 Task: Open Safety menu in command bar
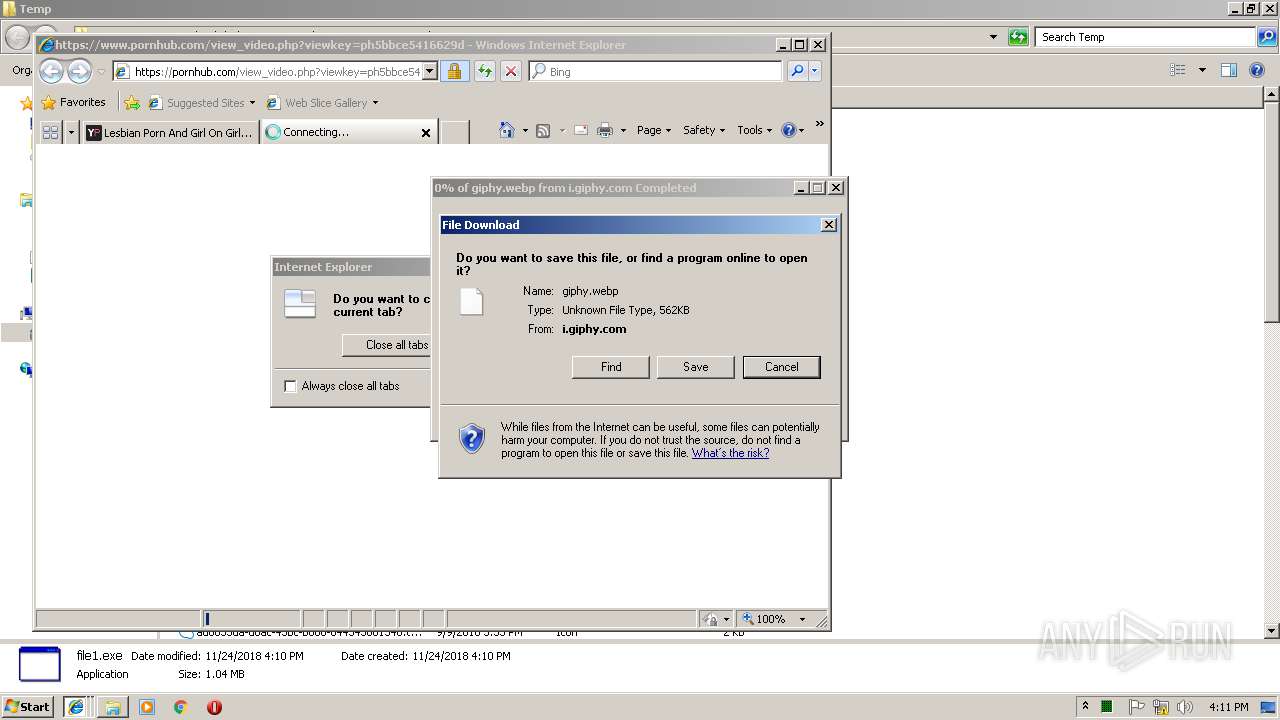tap(704, 130)
